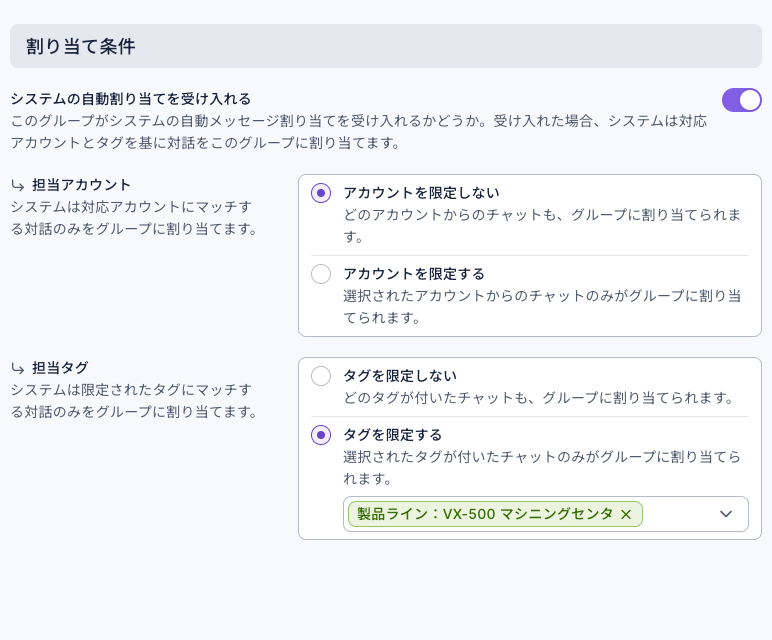Click description starting どのアカウントからのチャットも

tap(542, 225)
